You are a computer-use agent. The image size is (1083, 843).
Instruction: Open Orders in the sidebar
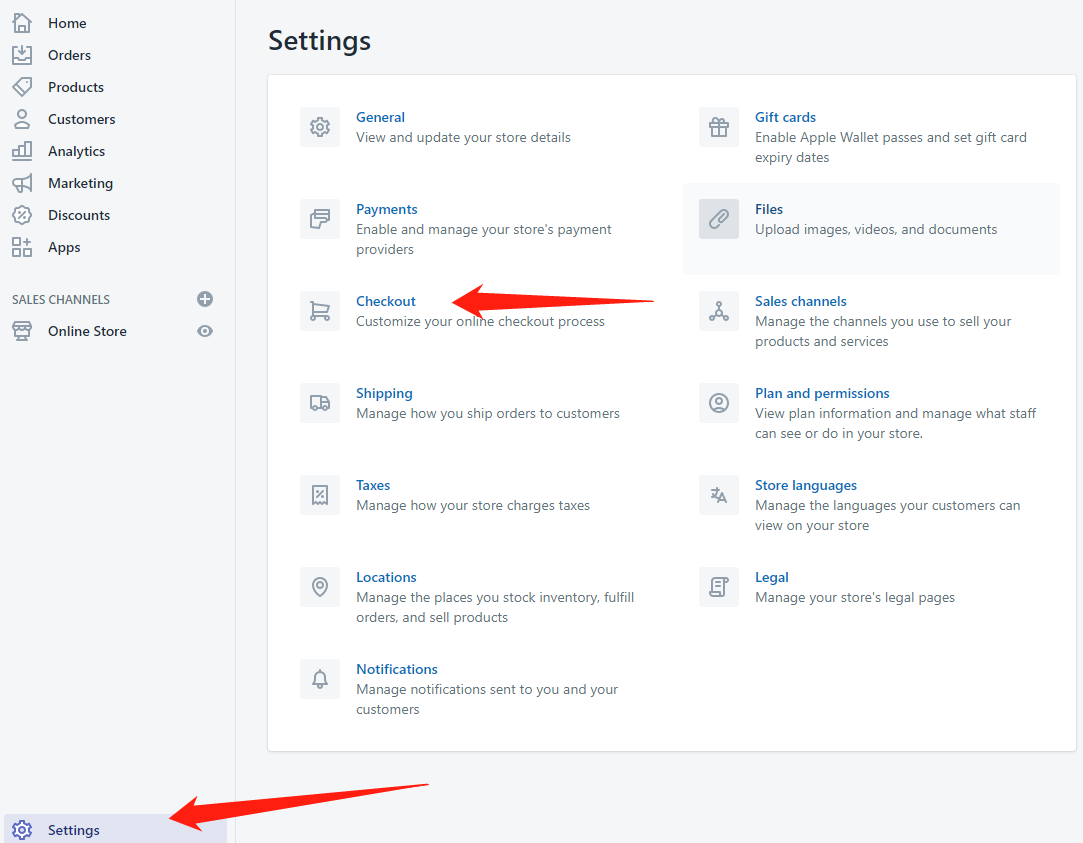point(69,55)
